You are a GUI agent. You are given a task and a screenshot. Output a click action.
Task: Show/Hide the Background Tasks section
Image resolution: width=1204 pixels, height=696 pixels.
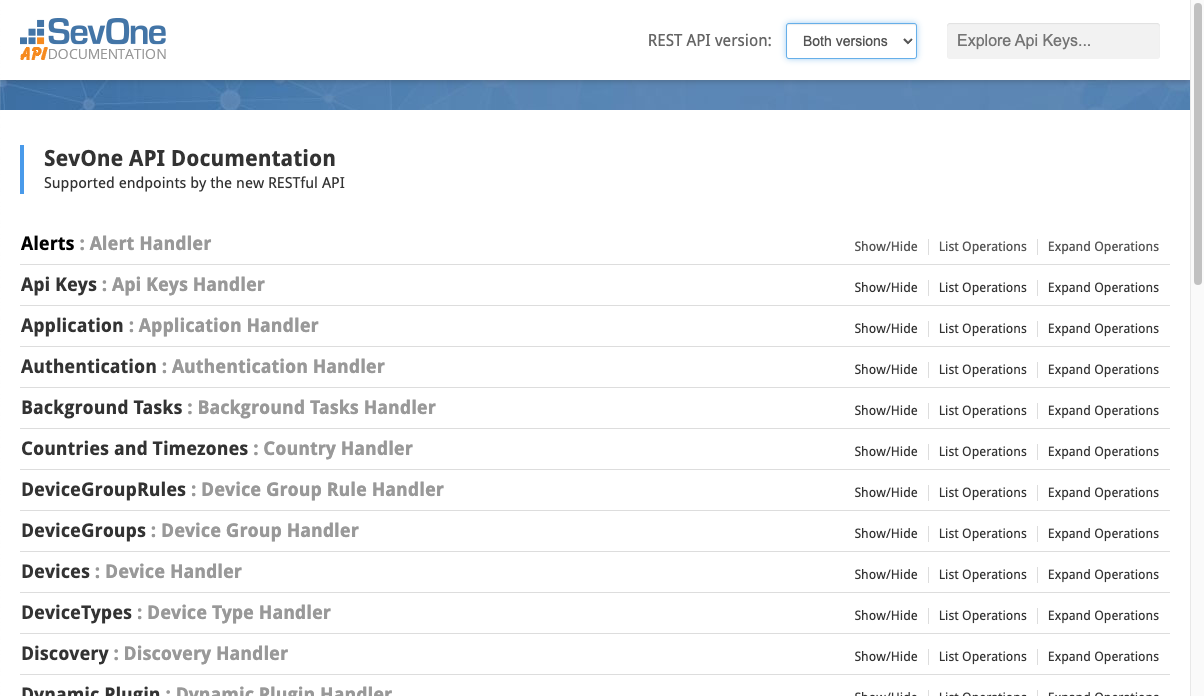(x=886, y=410)
